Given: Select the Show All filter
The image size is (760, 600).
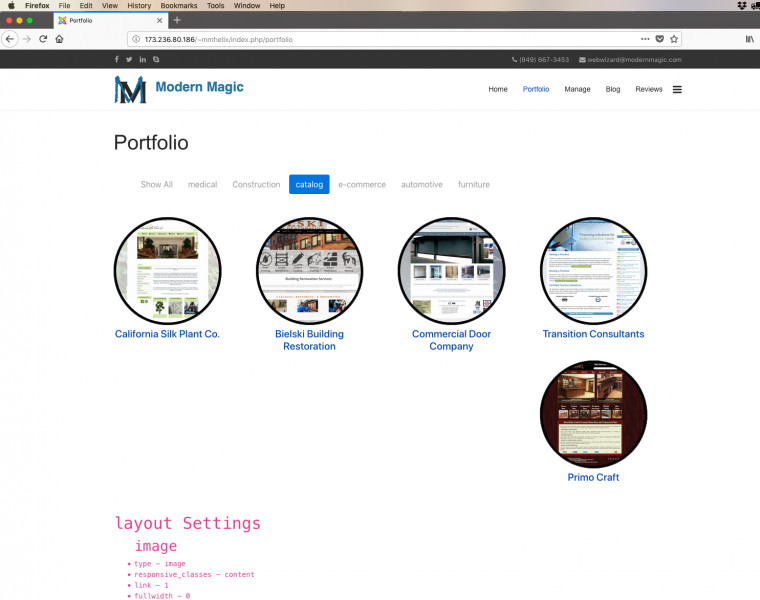Looking at the screenshot, I should tap(156, 184).
